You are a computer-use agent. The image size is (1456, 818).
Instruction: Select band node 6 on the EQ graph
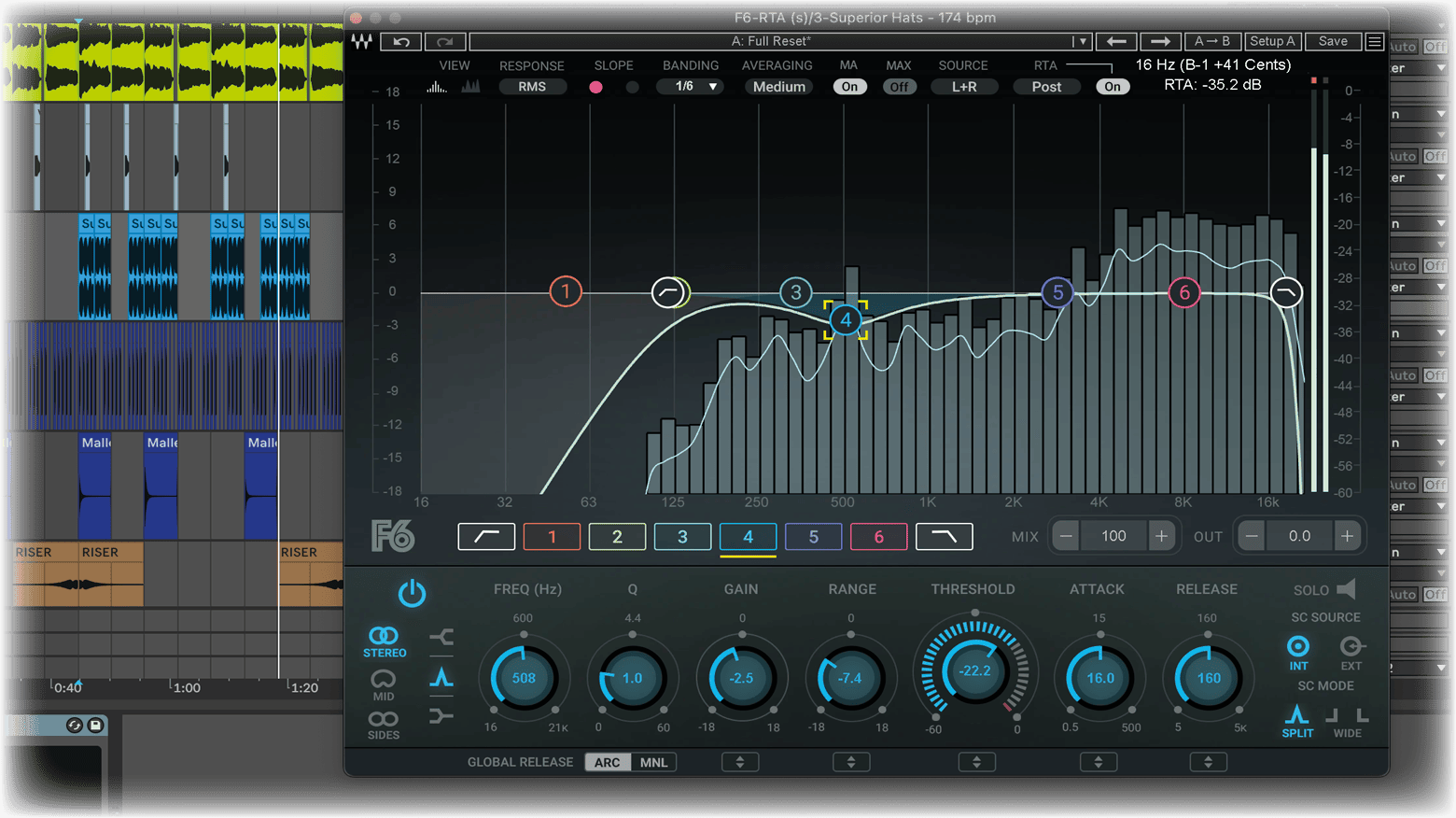[1184, 292]
